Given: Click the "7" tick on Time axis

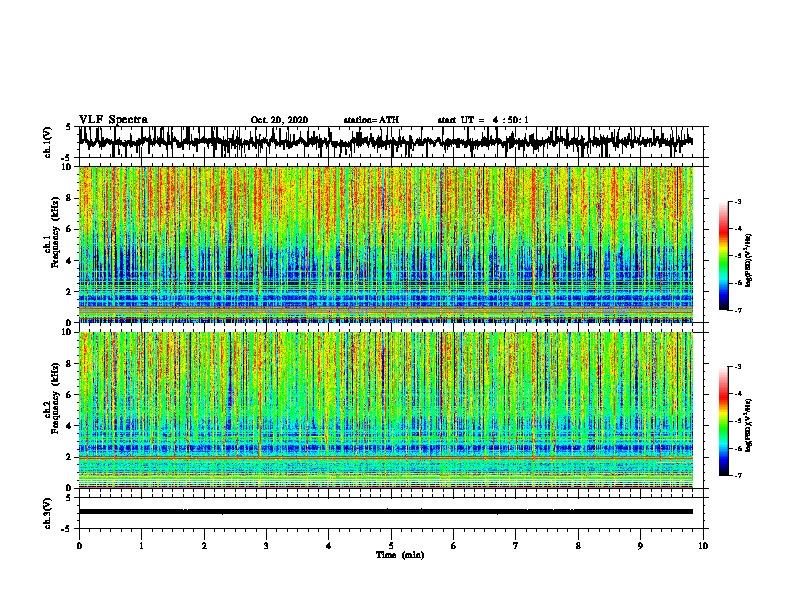Looking at the screenshot, I should pyautogui.click(x=516, y=546).
